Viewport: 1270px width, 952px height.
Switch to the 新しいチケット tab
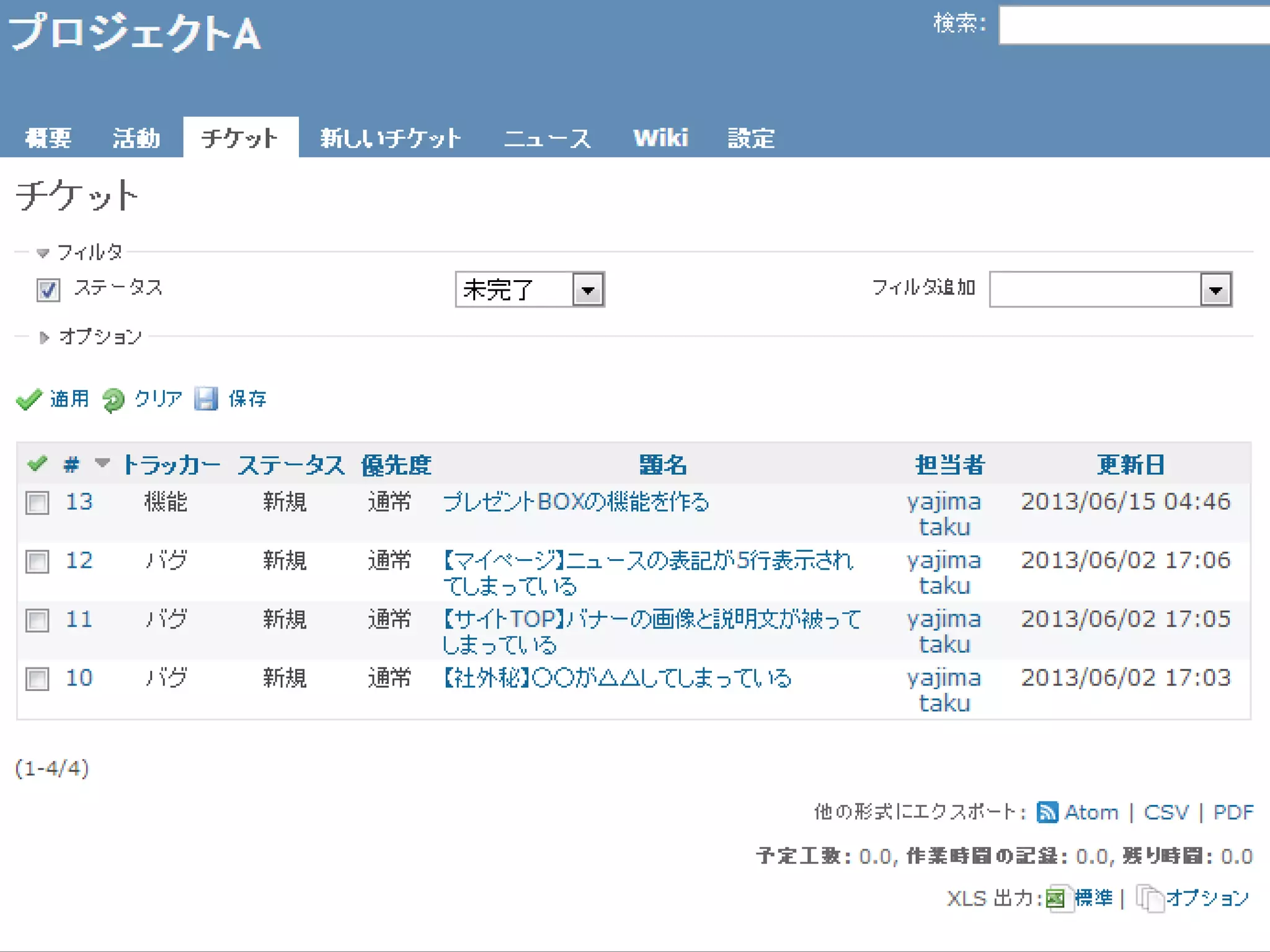point(391,138)
